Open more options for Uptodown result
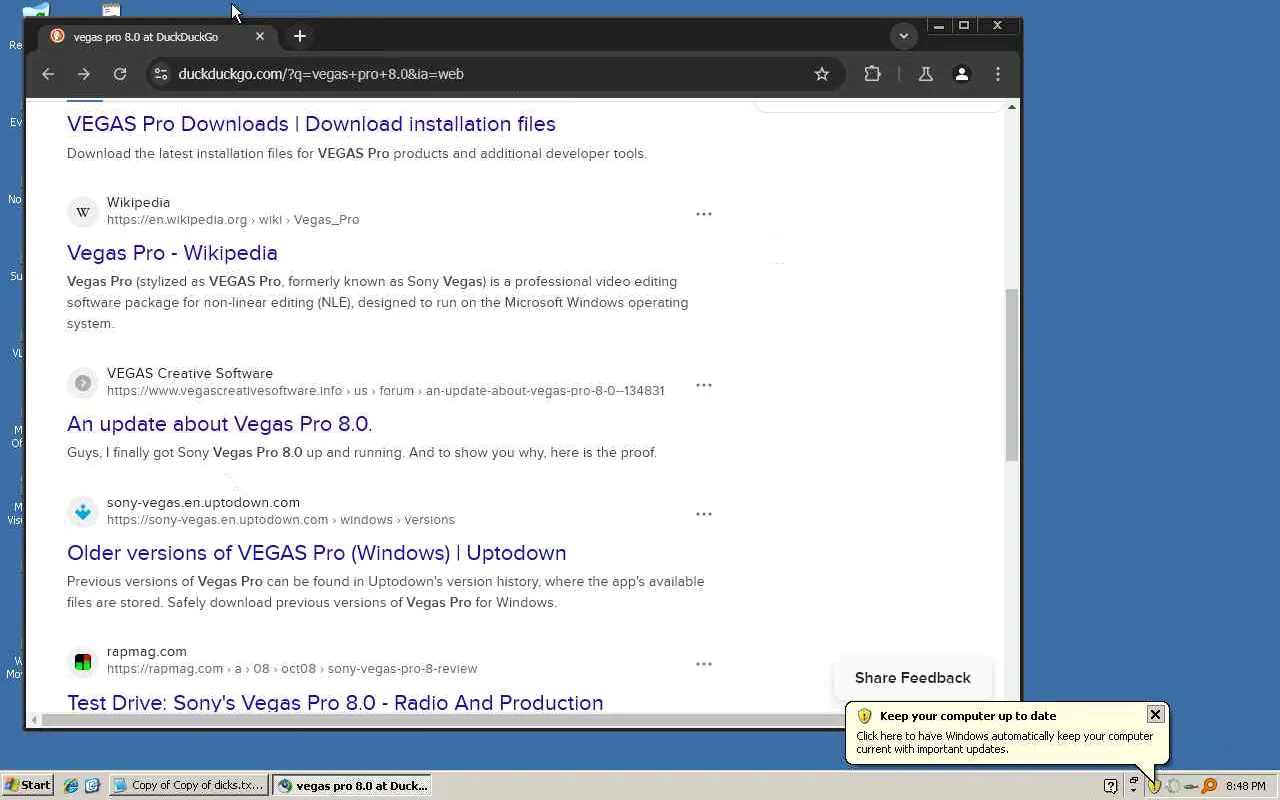The image size is (1280, 800). pos(704,514)
